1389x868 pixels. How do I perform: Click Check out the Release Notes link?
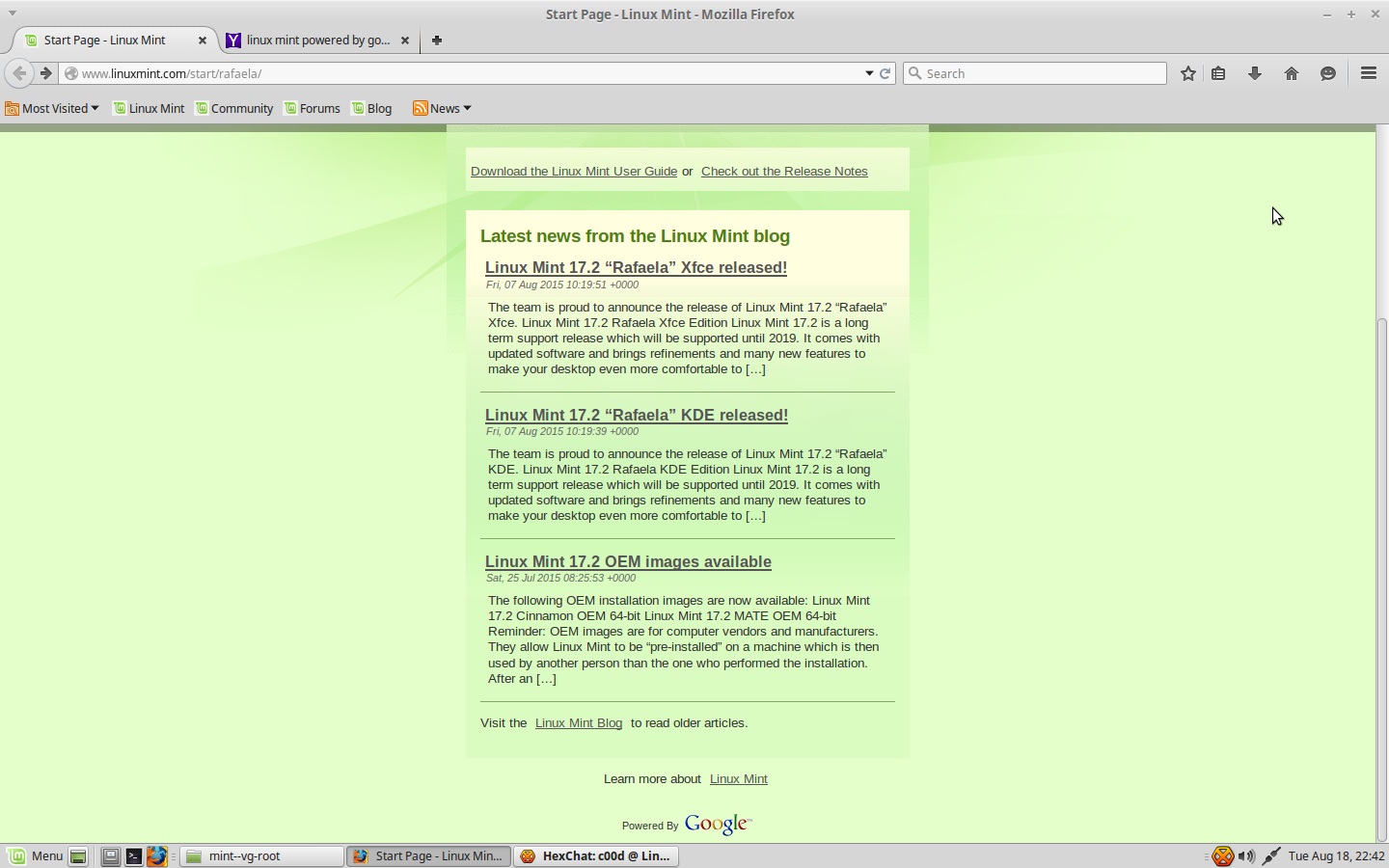pos(784,172)
